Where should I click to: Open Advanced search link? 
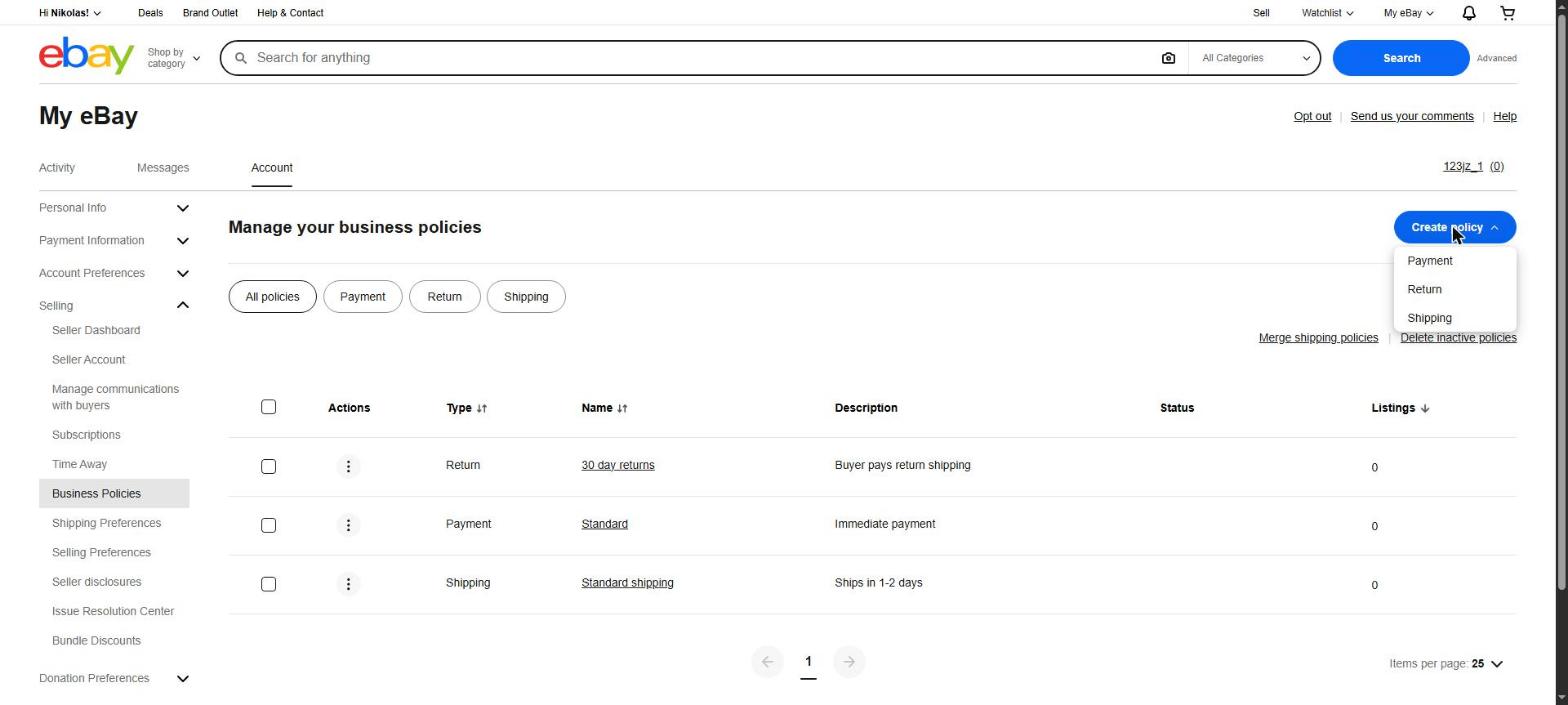pyautogui.click(x=1497, y=58)
